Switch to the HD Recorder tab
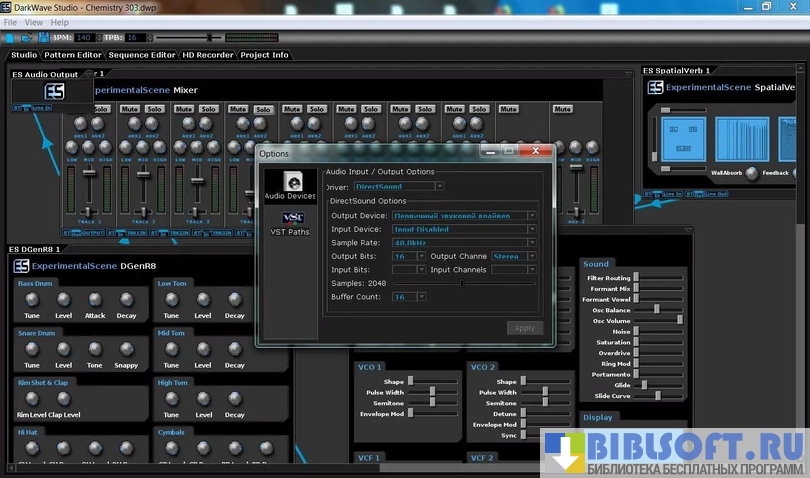810x478 pixels. coord(207,55)
